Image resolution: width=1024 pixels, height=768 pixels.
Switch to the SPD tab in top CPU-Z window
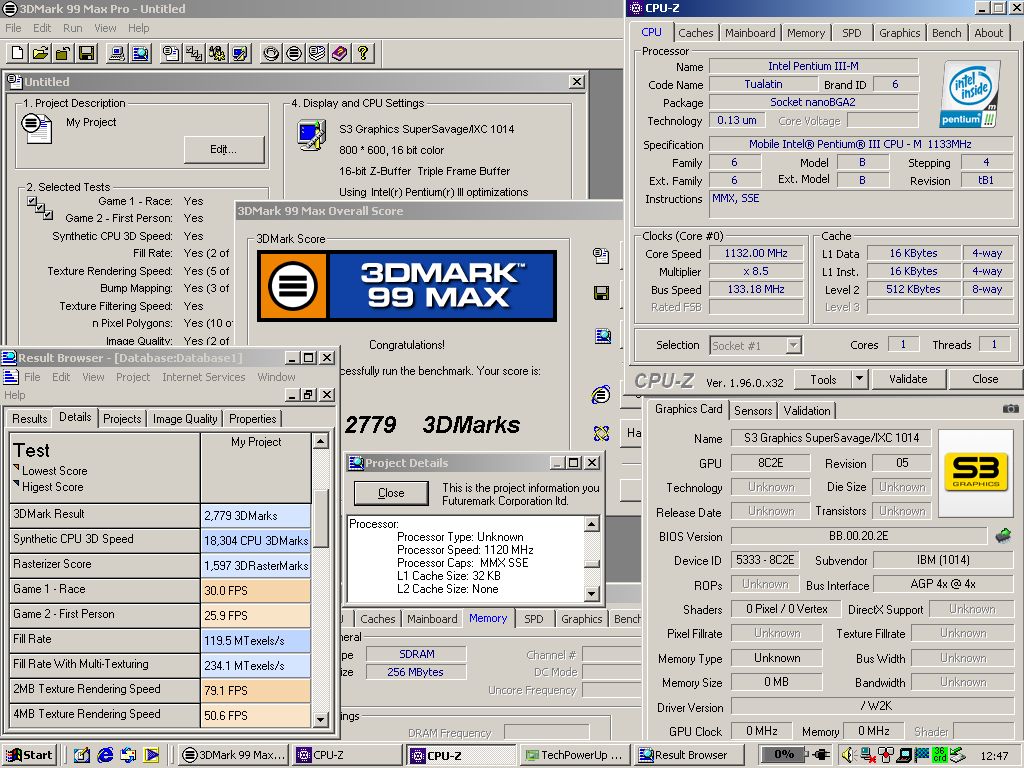(852, 33)
